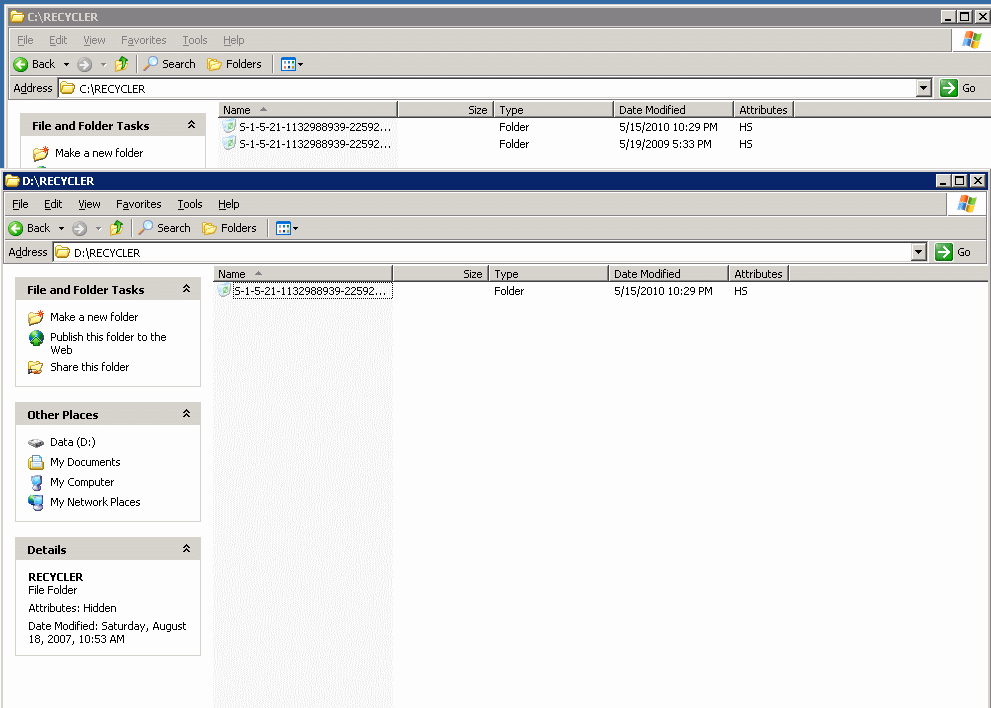
Task: Open the Tools menu in D:\RECYCLER window
Action: [189, 203]
